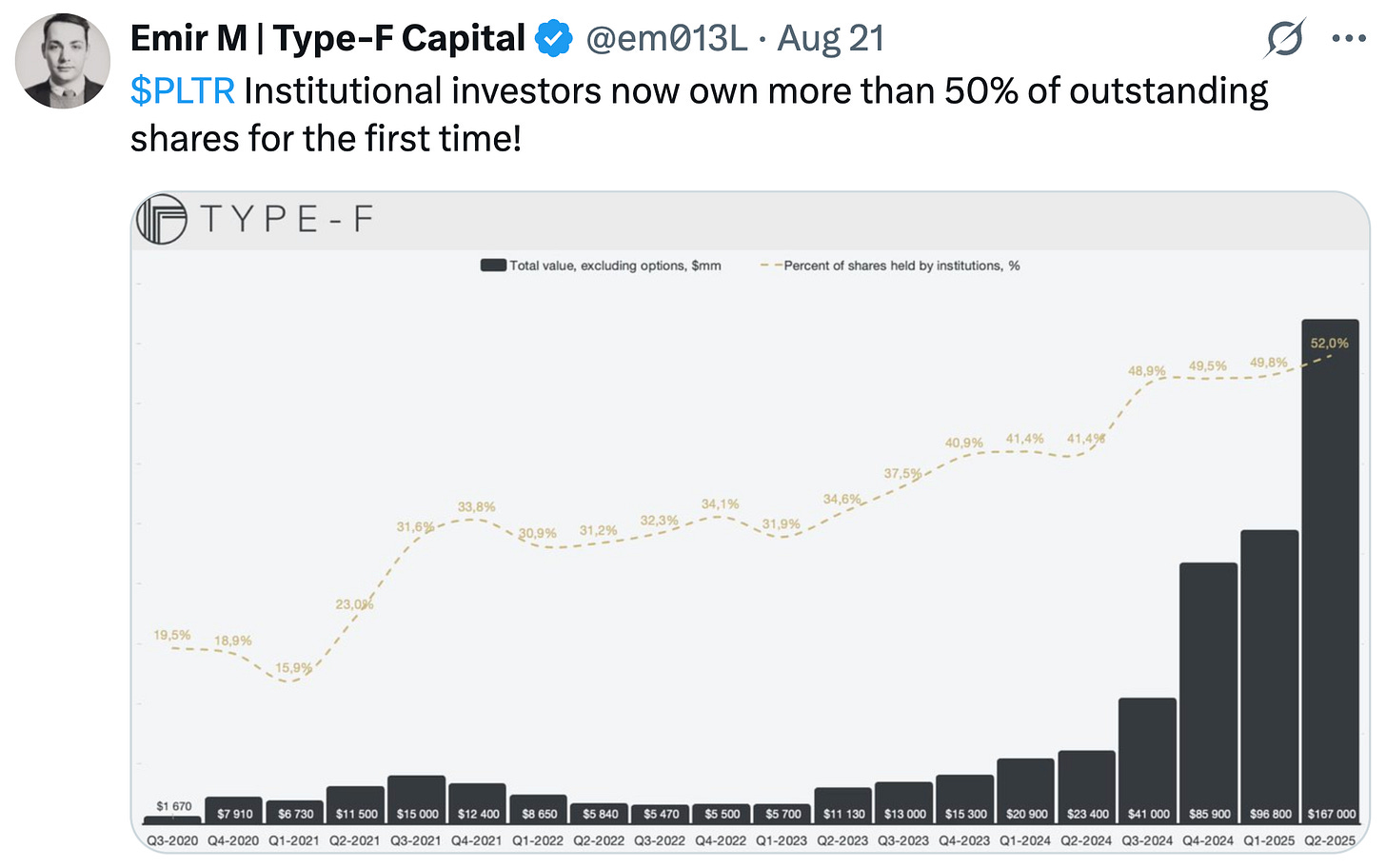Click the Q3-2020 axis label

click(x=173, y=841)
